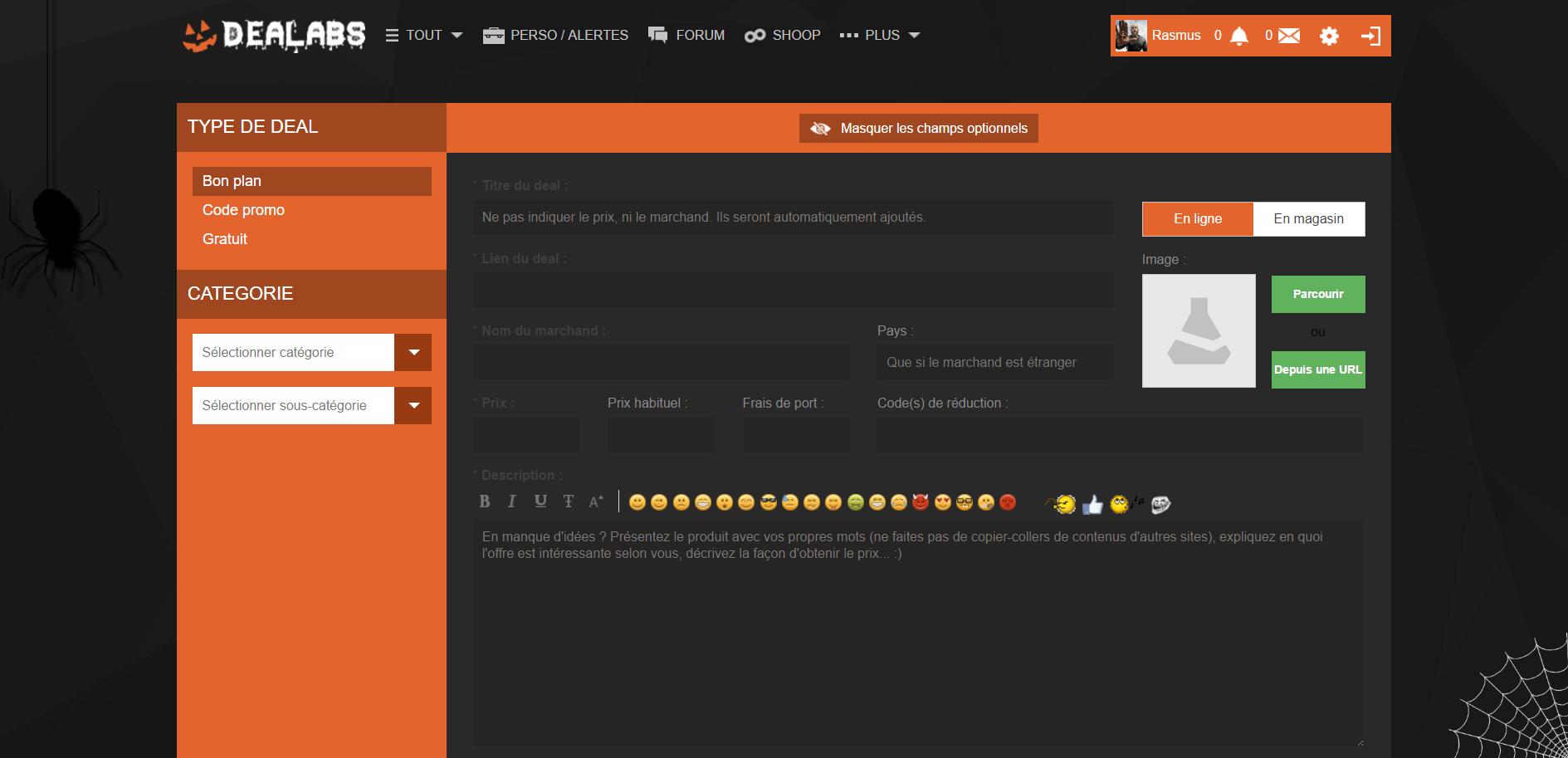Click the logout arrow icon
Image resolution: width=1568 pixels, height=758 pixels.
point(1370,36)
